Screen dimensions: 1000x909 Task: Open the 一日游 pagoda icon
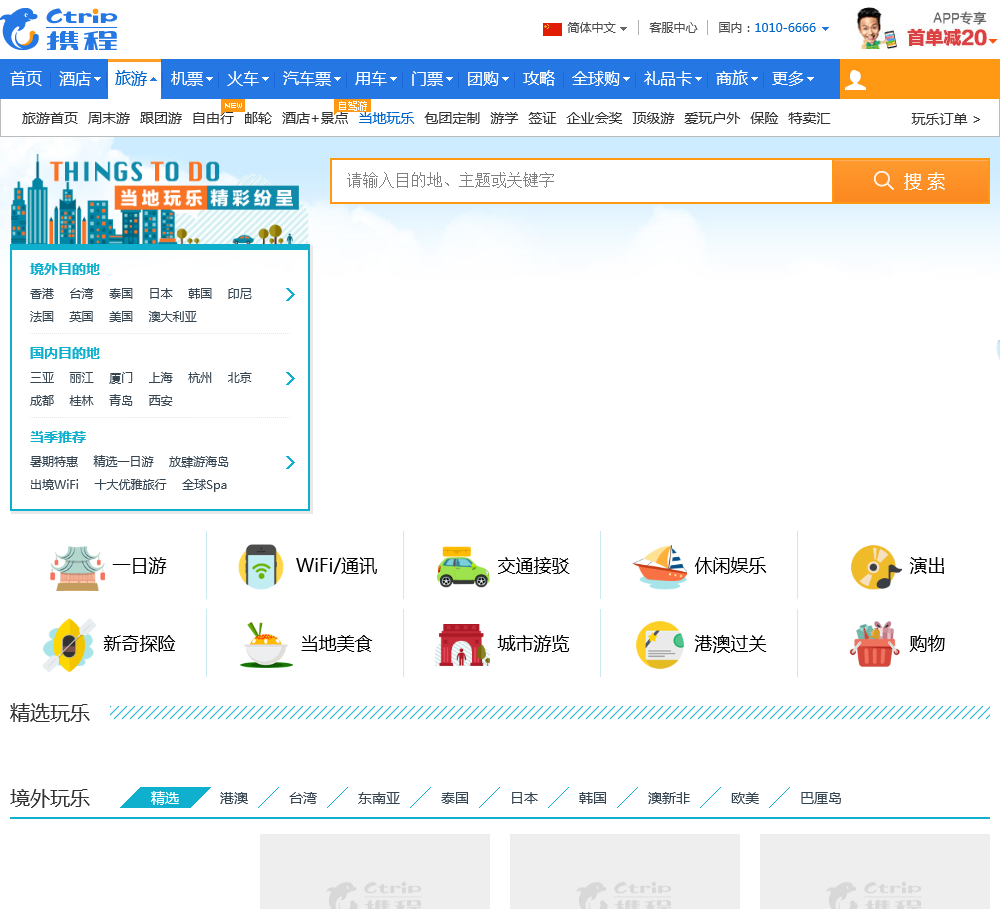(x=77, y=567)
